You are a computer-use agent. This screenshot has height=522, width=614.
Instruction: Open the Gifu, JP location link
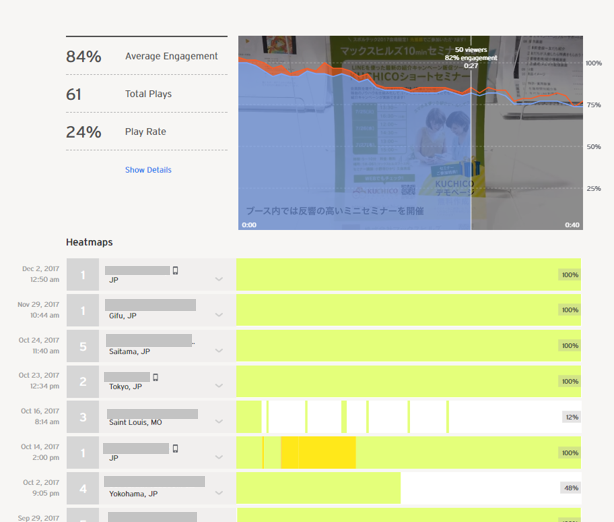coord(123,316)
